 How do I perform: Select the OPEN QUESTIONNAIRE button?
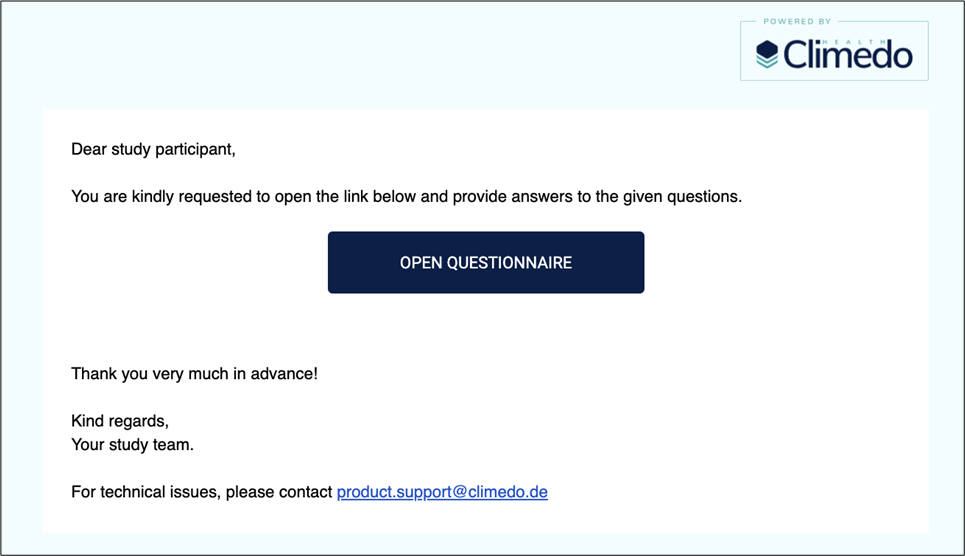click(486, 262)
